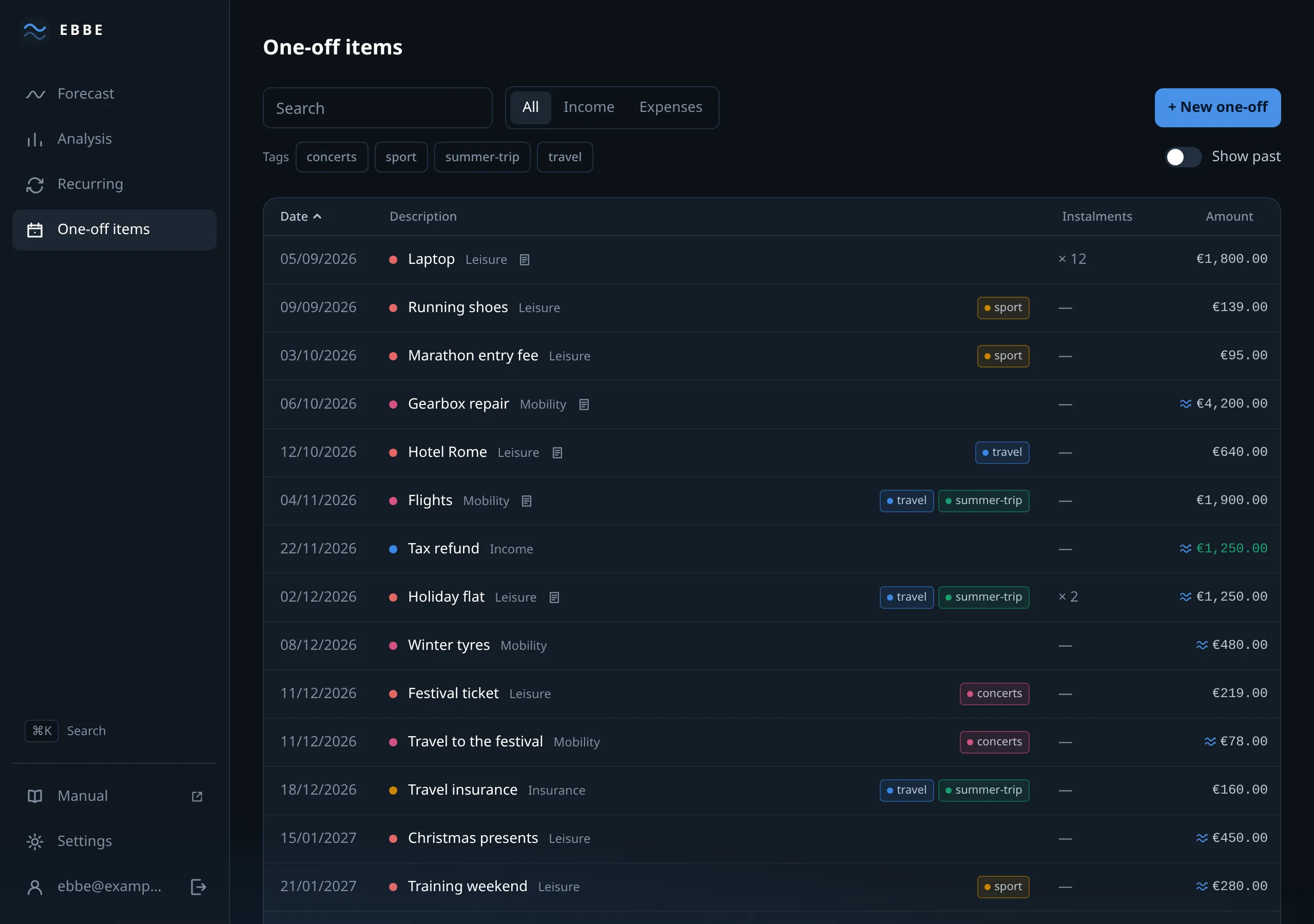Click summer-trip tag on Flights row

pyautogui.click(x=983, y=501)
